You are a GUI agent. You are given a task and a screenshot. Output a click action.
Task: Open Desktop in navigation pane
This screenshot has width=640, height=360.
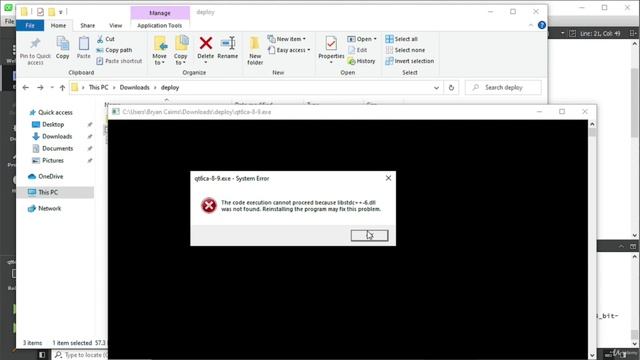53,124
